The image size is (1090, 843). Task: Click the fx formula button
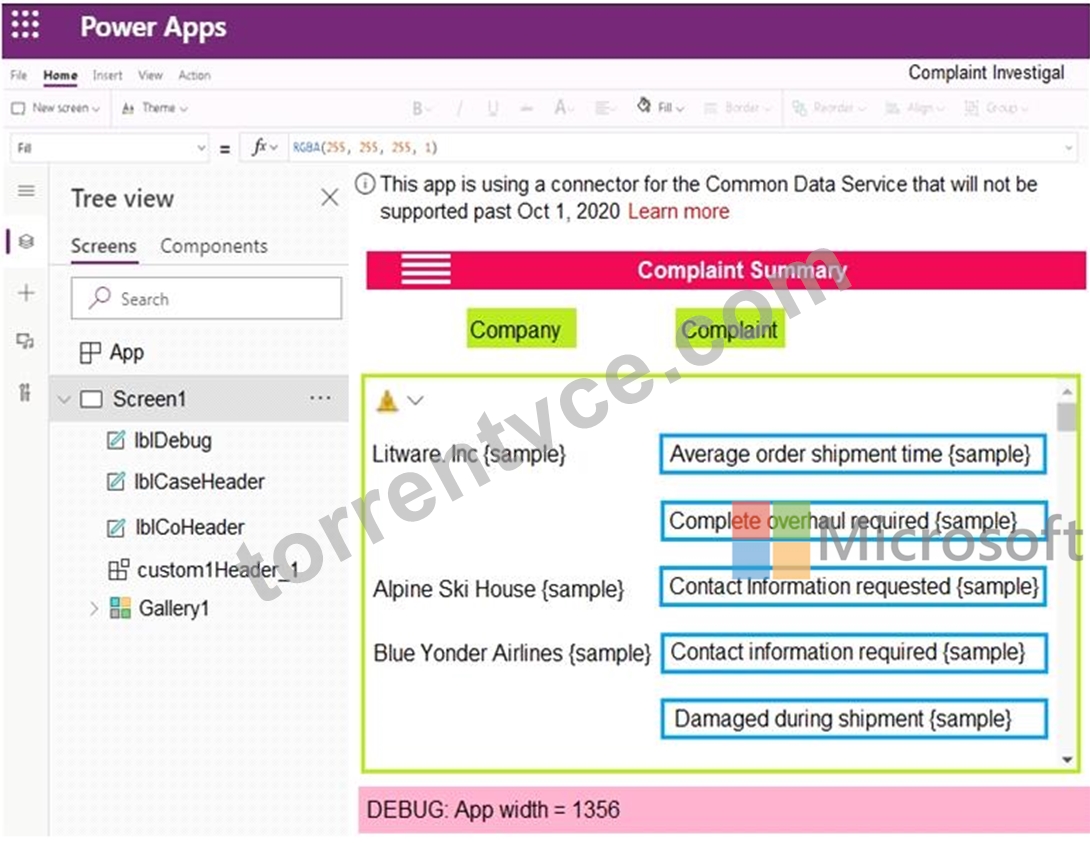point(264,147)
